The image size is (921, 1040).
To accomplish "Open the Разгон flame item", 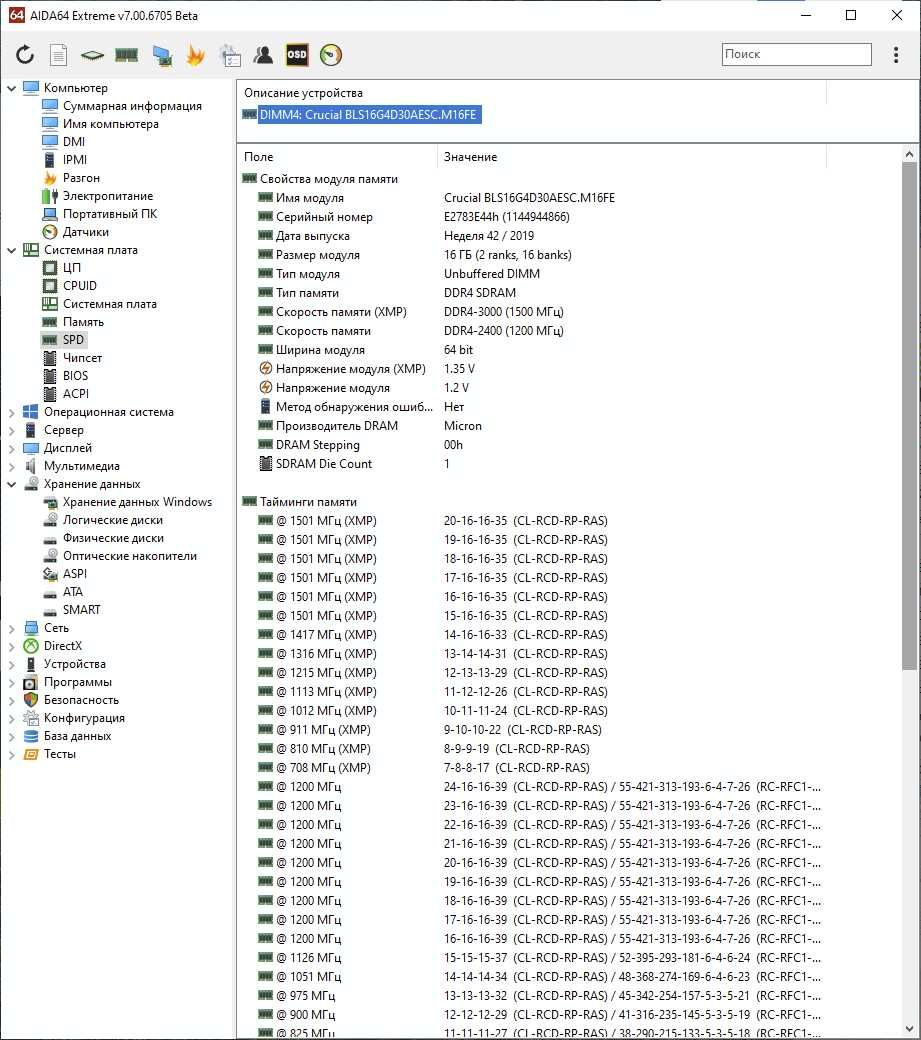I will pyautogui.click(x=81, y=178).
